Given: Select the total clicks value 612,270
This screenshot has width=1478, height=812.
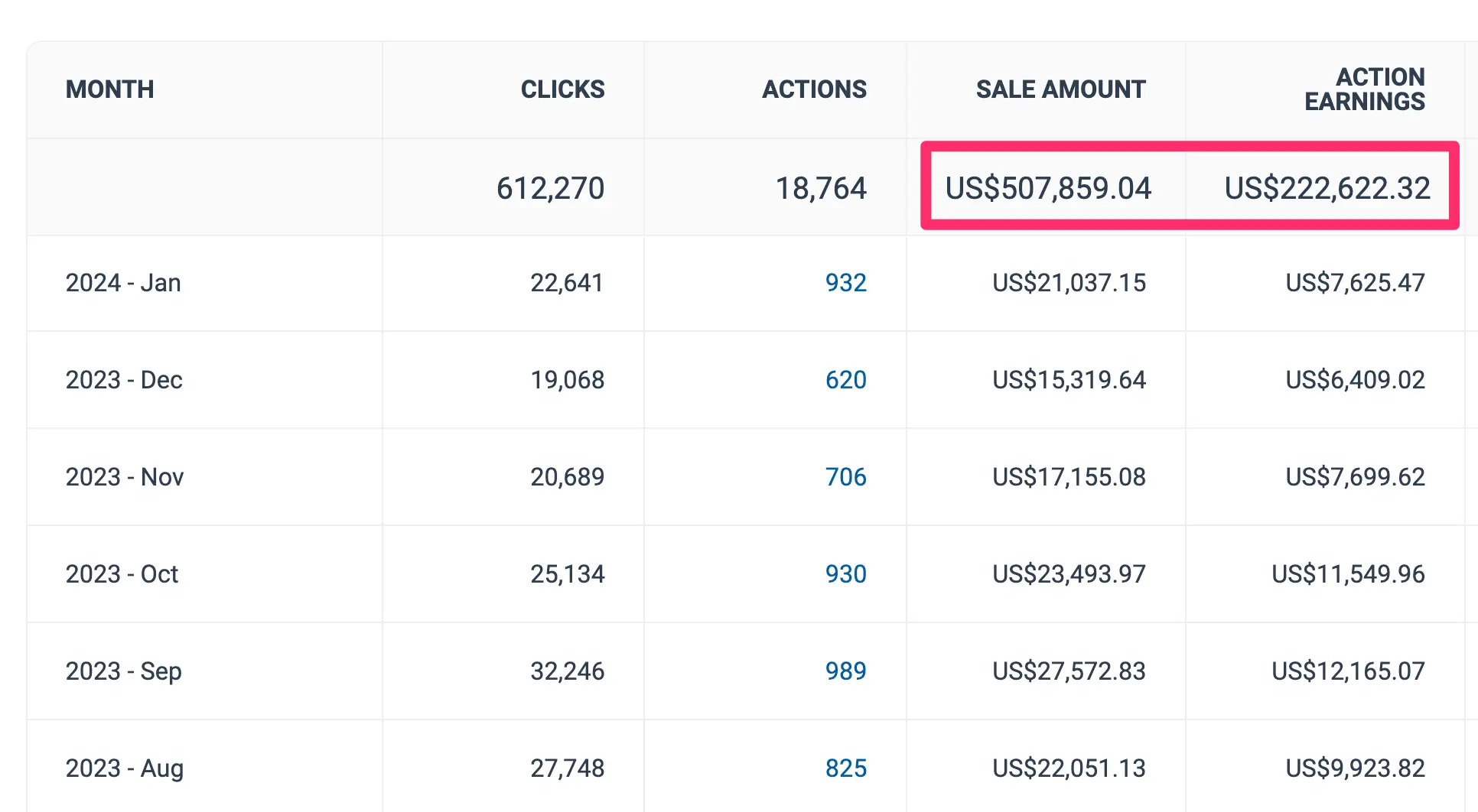Looking at the screenshot, I should tap(550, 188).
